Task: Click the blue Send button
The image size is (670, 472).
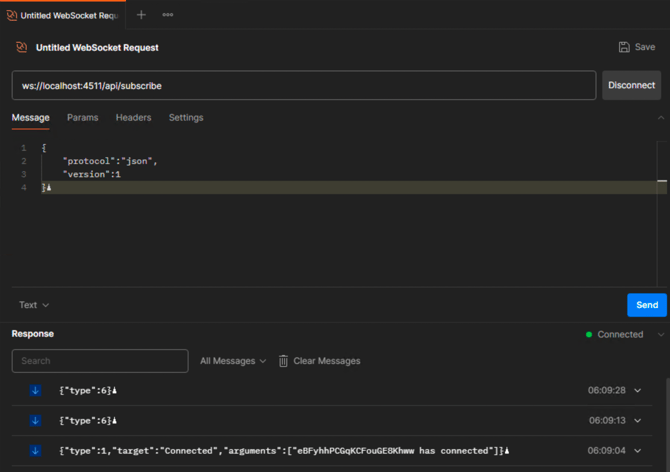Action: tap(646, 305)
